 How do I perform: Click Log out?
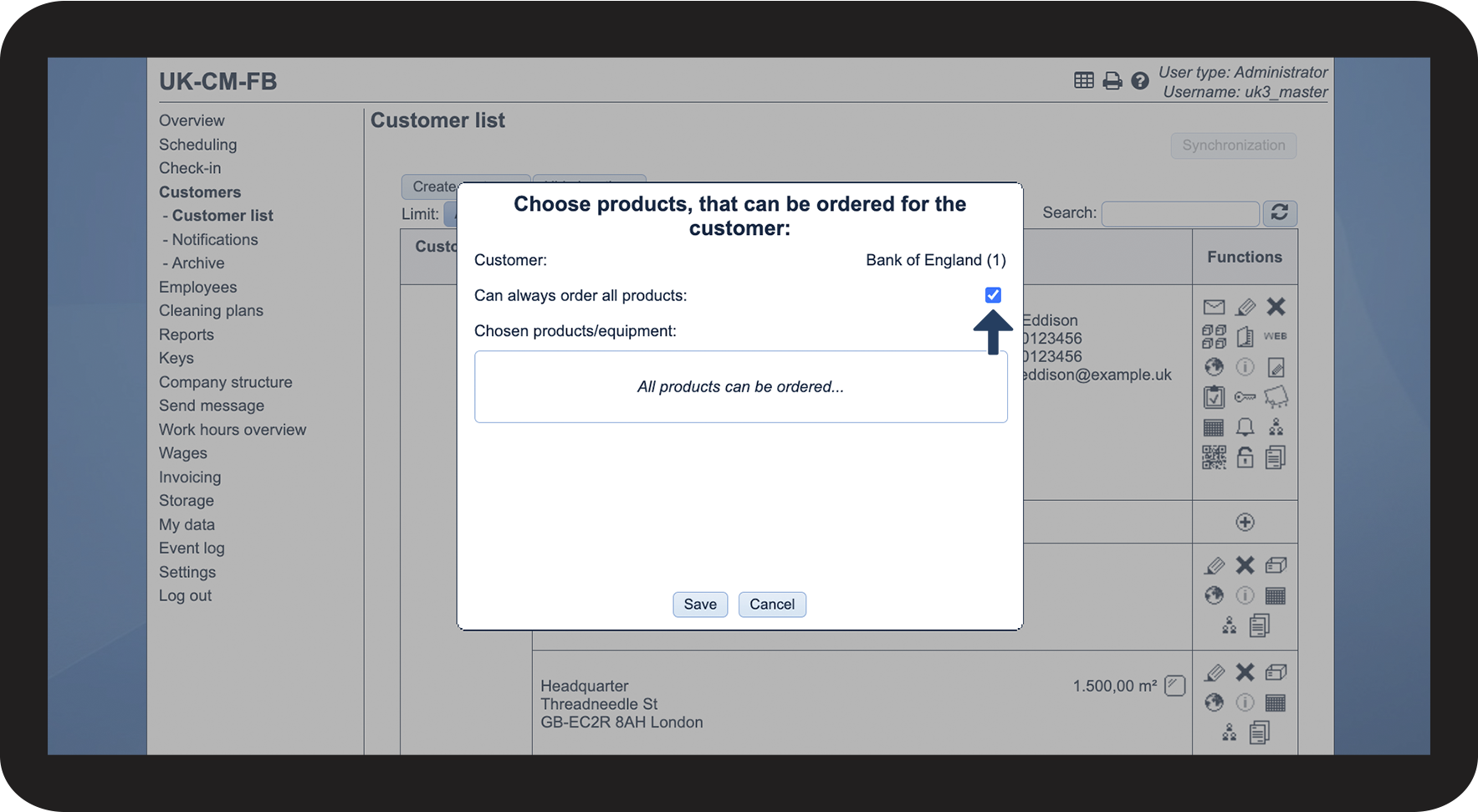point(185,596)
